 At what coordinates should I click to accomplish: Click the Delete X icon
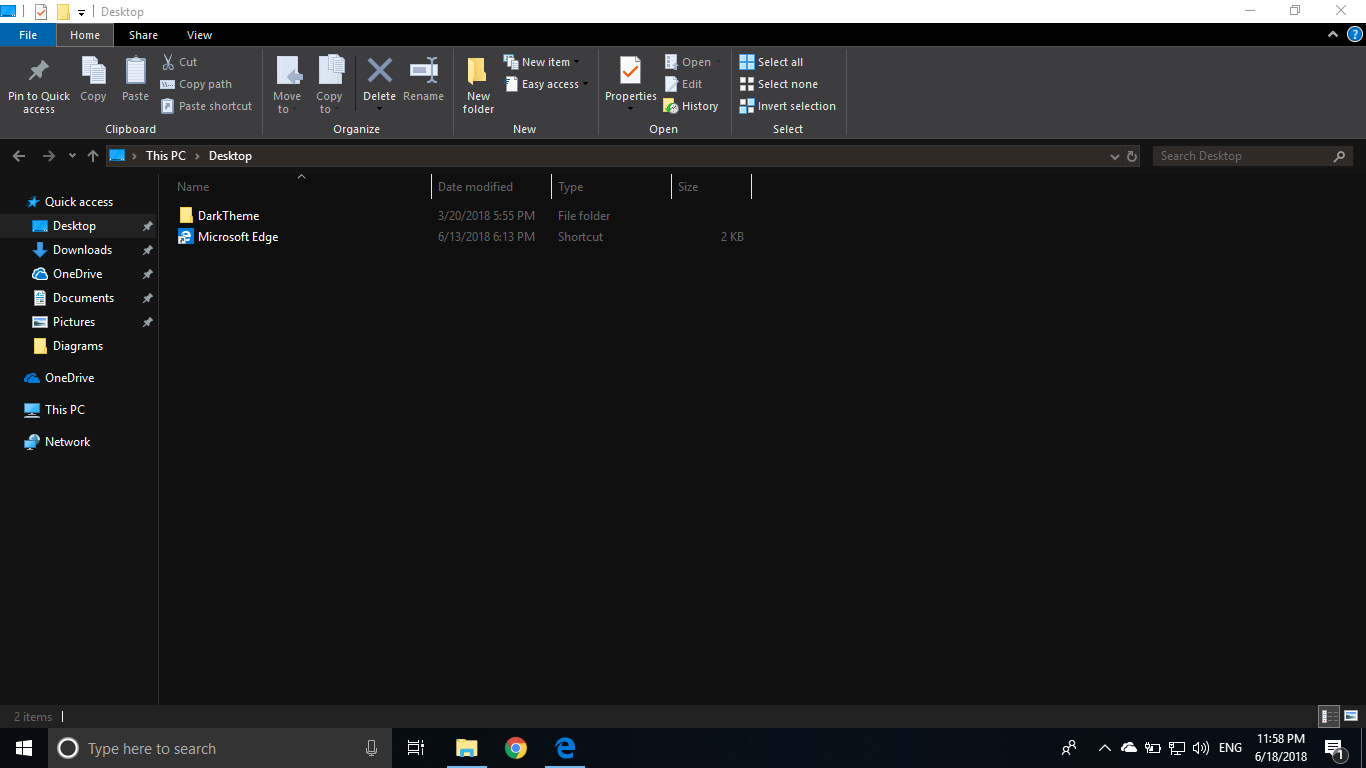pos(380,70)
